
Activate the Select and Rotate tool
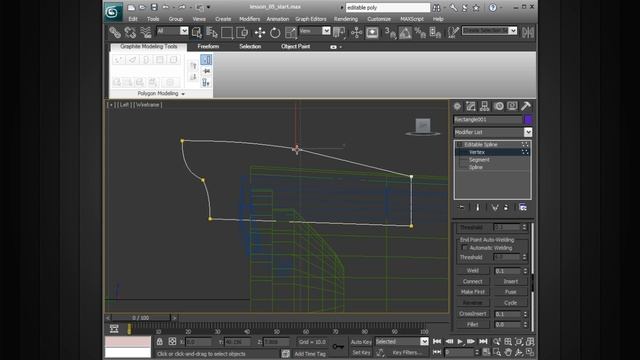(275, 32)
